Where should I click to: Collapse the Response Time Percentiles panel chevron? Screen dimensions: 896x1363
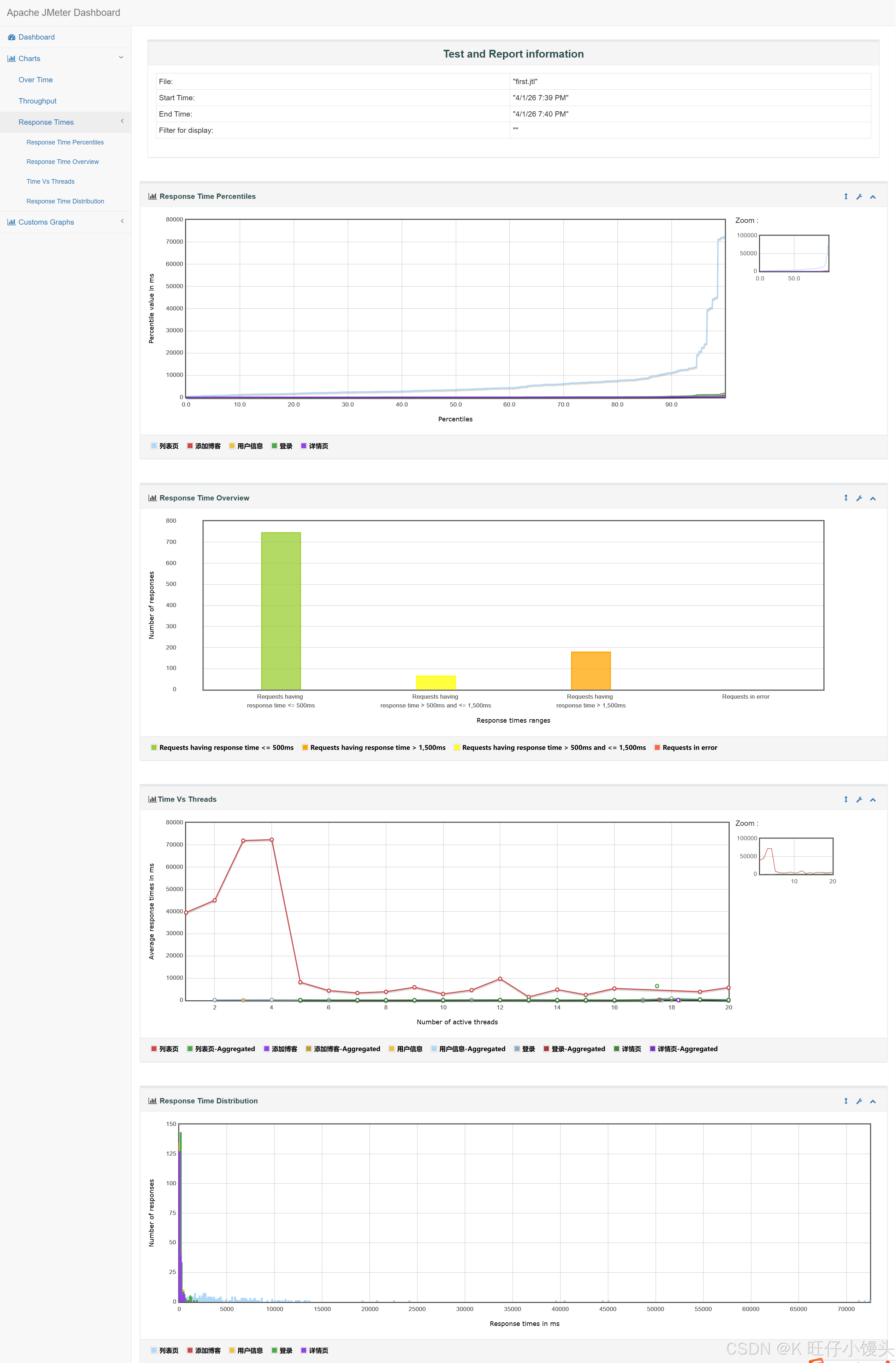click(873, 196)
